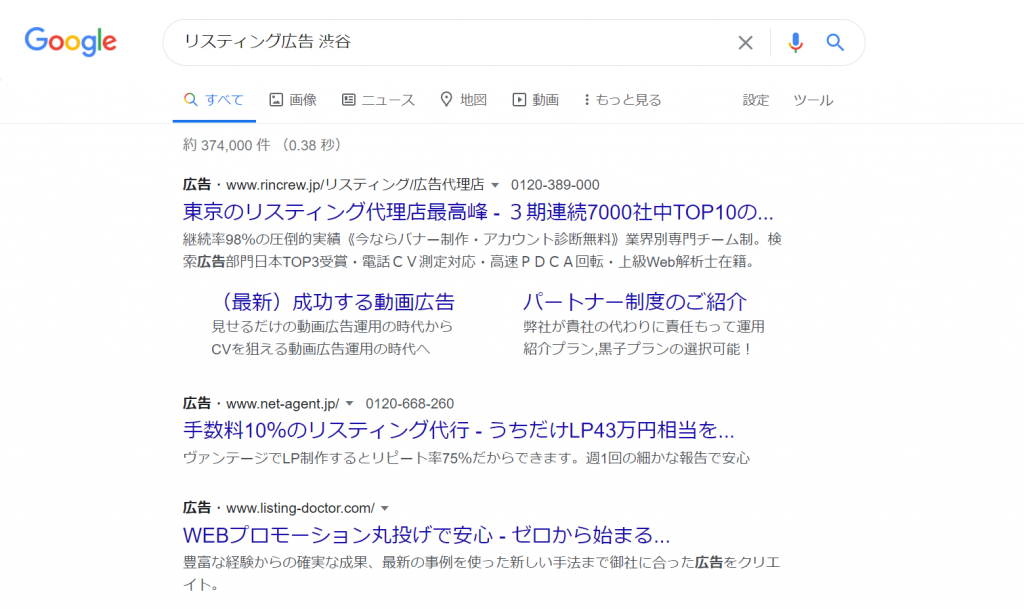Submit search with magnifying glass icon
1024x609 pixels.
pyautogui.click(x=835, y=42)
